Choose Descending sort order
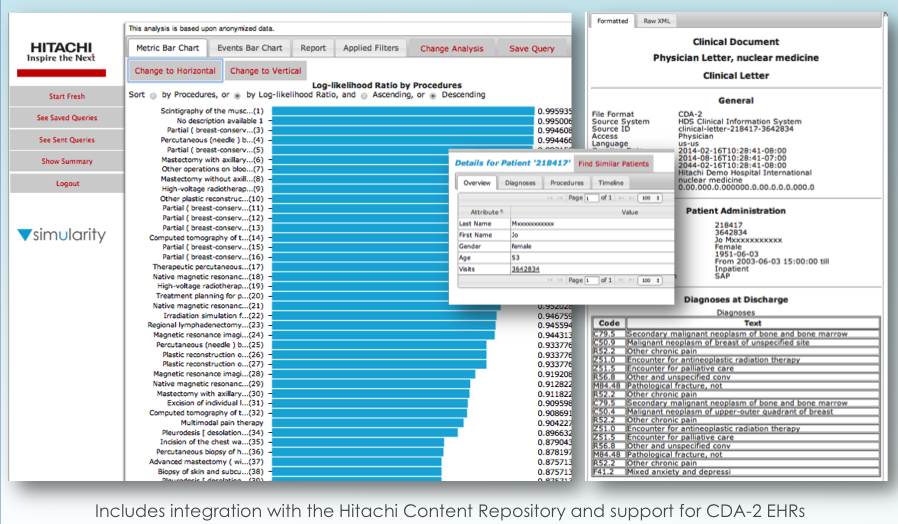The image size is (898, 524). click(433, 96)
